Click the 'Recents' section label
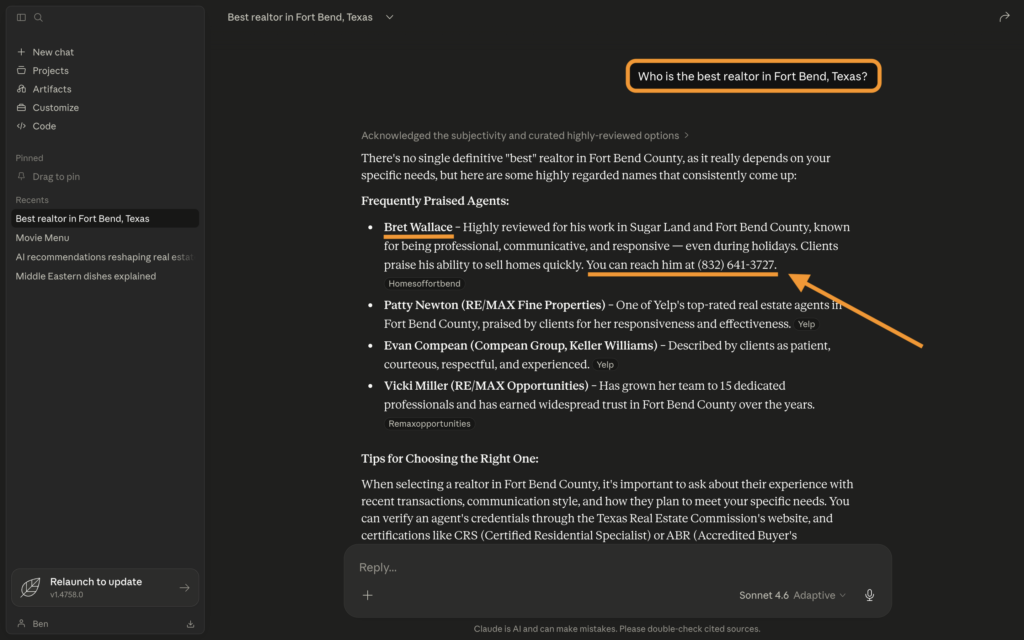 (32, 200)
